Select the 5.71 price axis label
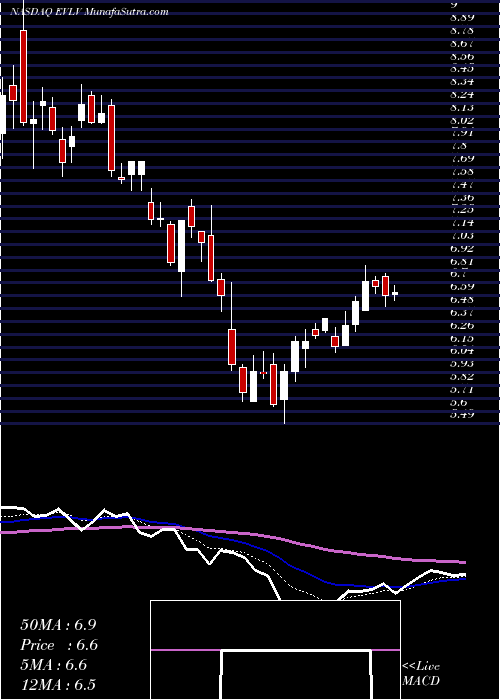 pos(462,390)
